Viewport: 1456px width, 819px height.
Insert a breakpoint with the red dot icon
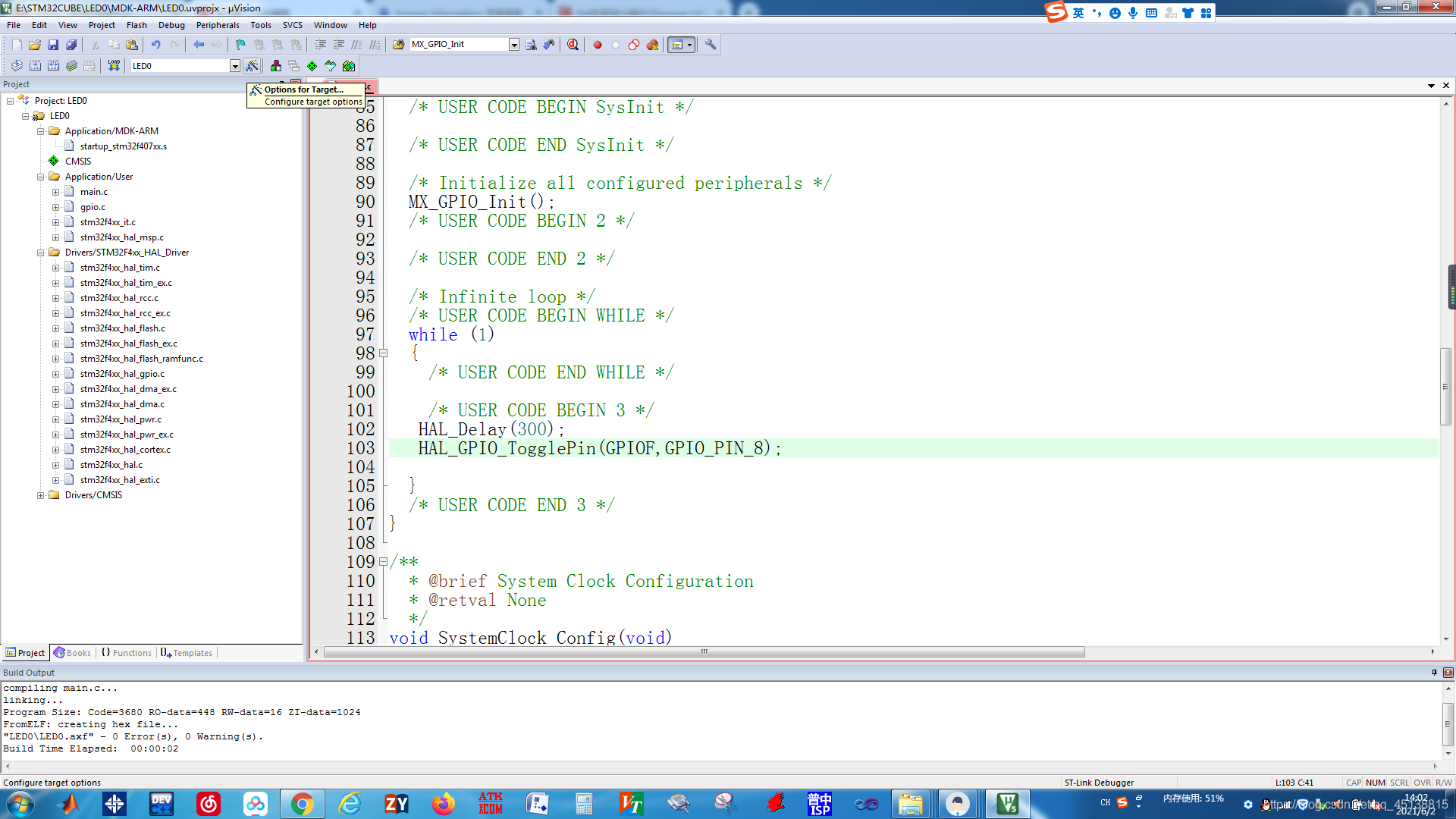click(x=598, y=45)
